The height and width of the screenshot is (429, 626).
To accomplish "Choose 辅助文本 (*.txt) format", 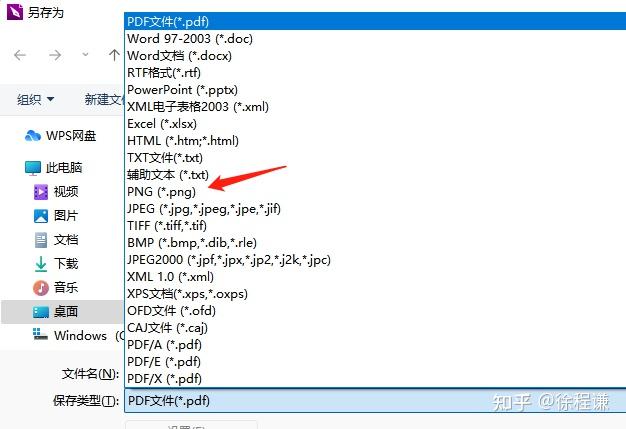I will coord(375,174).
